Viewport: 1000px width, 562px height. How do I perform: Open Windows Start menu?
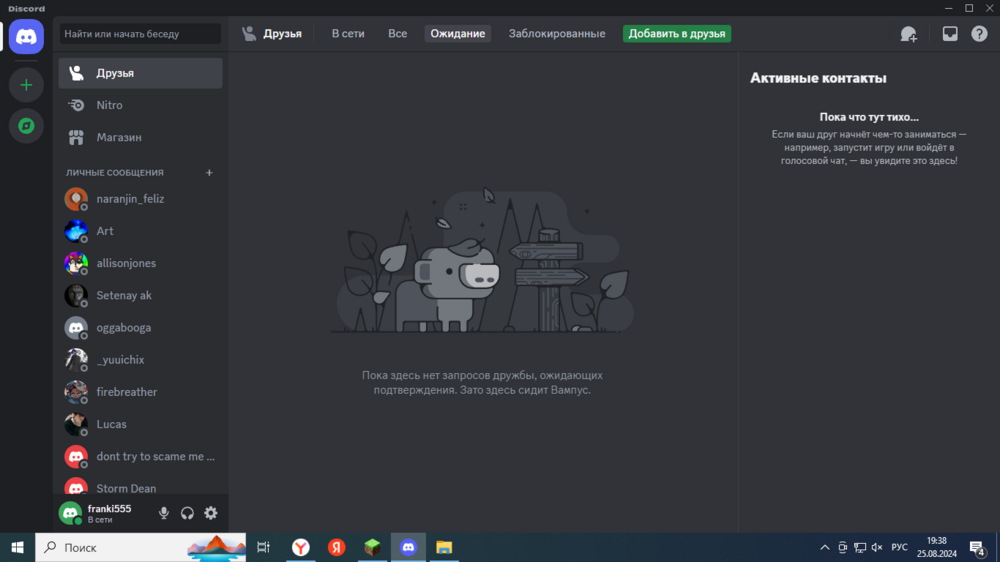pos(17,547)
